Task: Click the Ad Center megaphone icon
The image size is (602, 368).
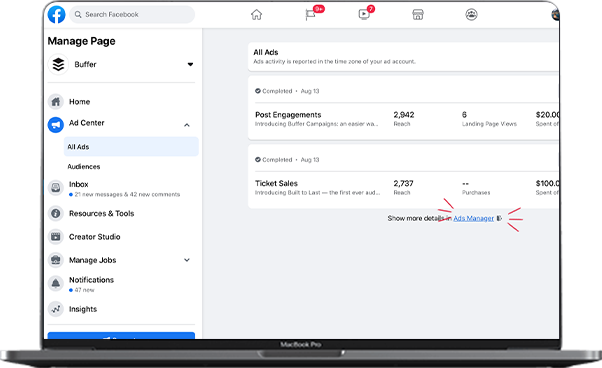Action: [x=56, y=125]
